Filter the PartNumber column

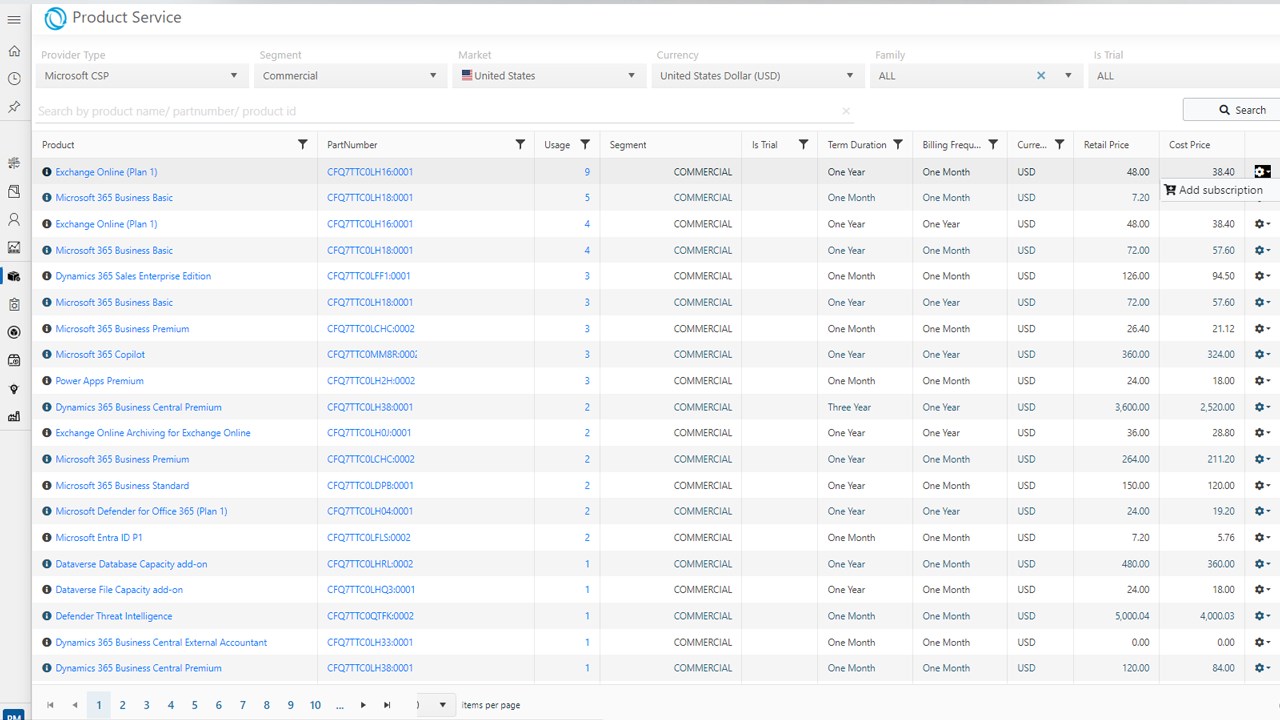click(520, 145)
